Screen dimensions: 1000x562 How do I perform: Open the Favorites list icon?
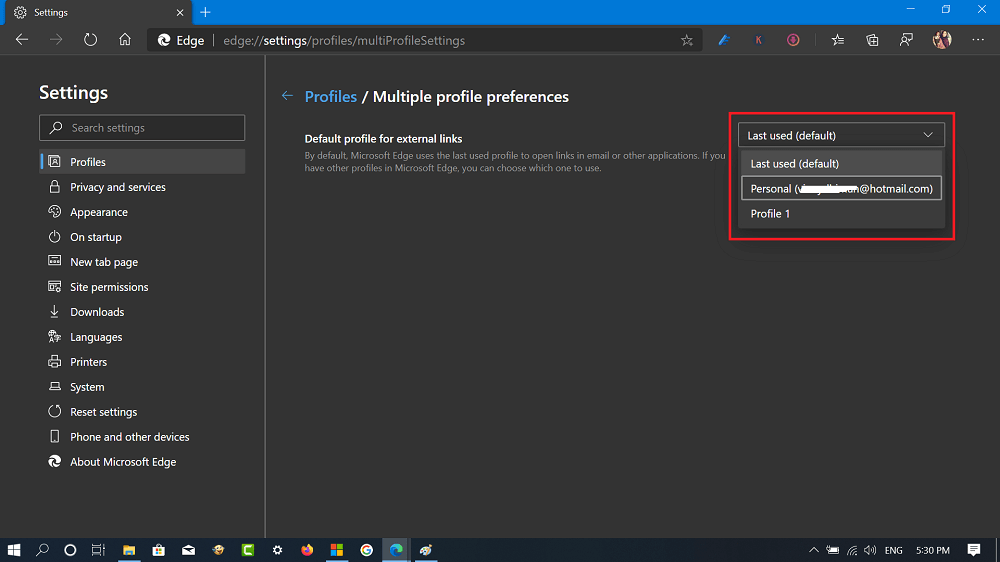tap(838, 40)
